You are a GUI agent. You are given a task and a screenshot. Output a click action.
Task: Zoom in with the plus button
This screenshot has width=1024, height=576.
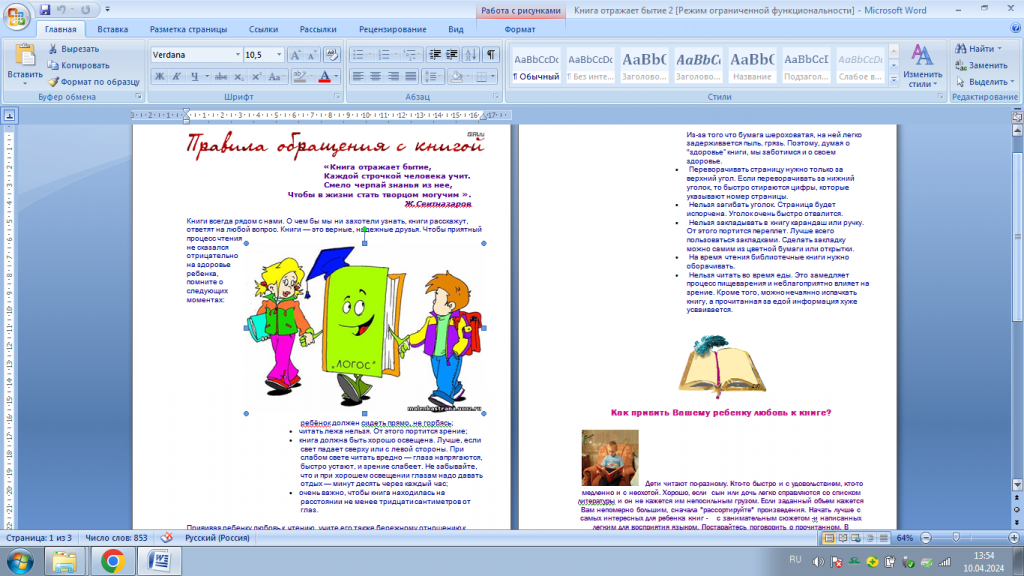[x=1014, y=538]
